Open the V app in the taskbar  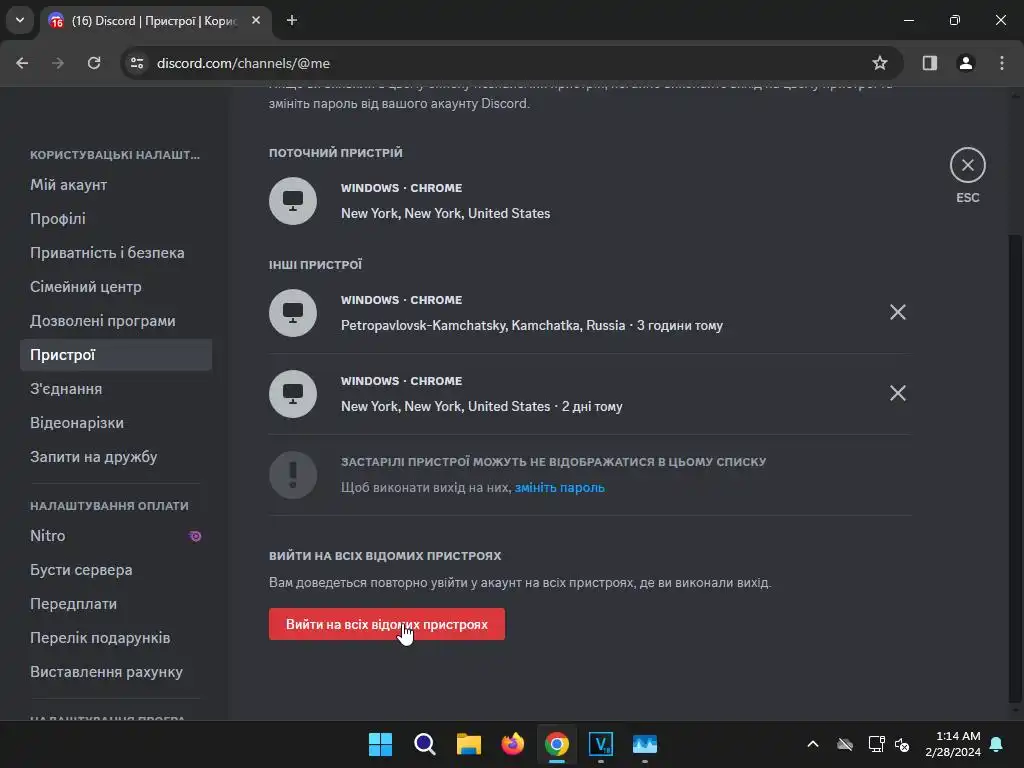click(601, 744)
